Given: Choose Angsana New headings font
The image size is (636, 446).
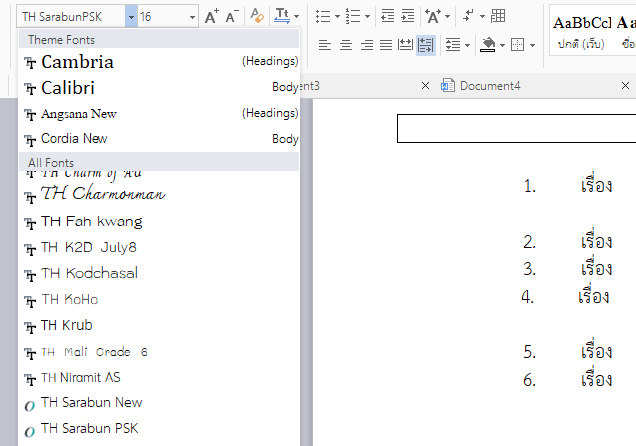Looking at the screenshot, I should click(x=161, y=114).
